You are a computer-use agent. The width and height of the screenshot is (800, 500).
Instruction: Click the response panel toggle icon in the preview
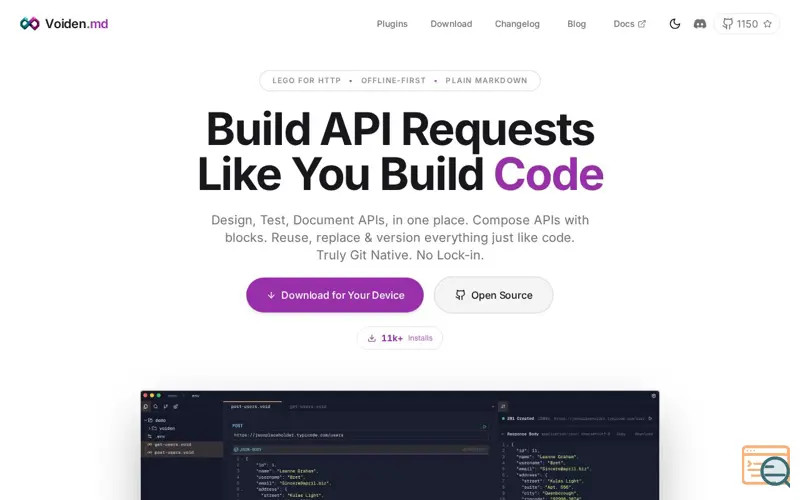coord(503,407)
